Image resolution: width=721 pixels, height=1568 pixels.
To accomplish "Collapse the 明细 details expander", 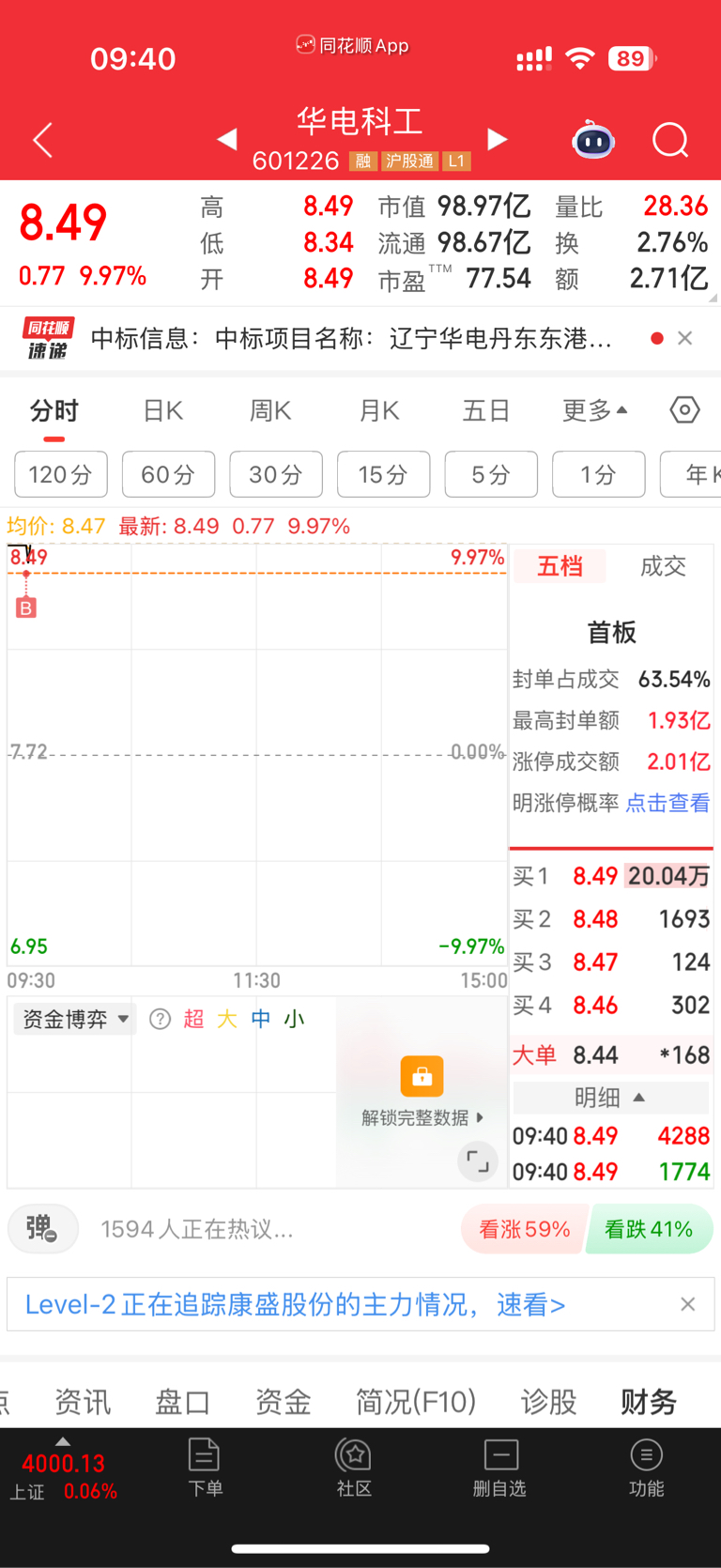I will pos(610,1097).
